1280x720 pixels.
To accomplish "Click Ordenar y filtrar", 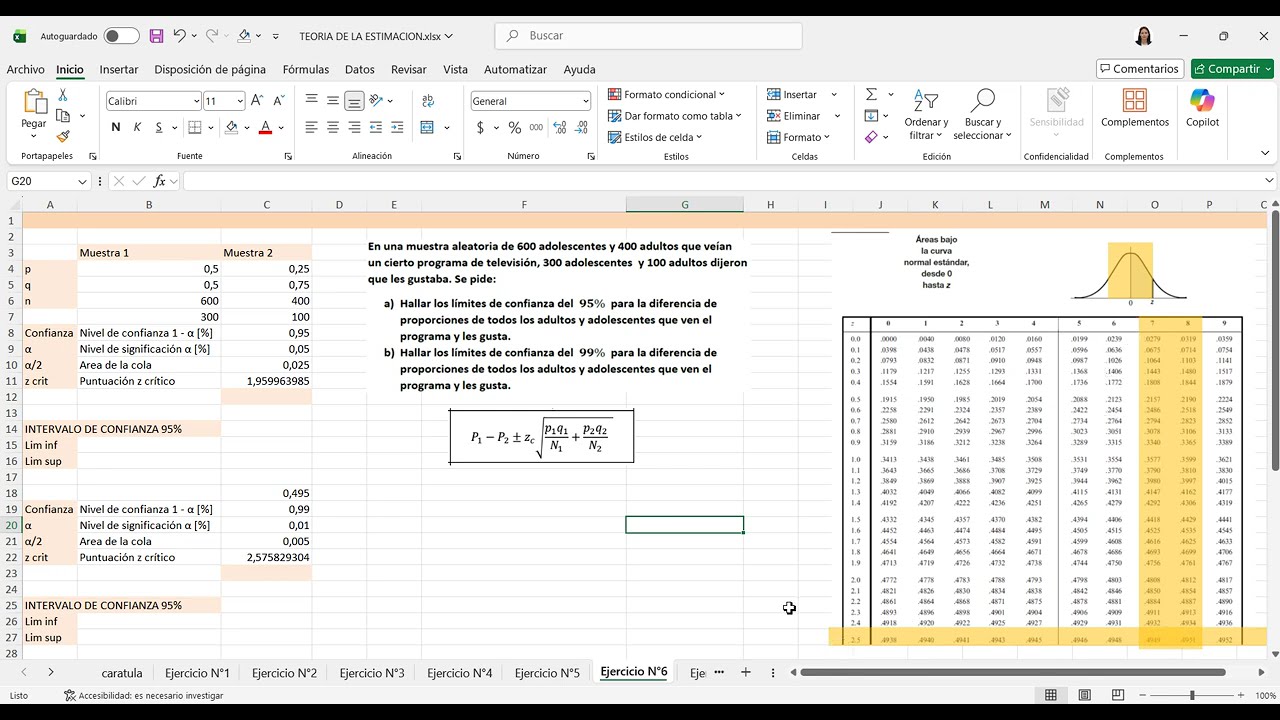I will [x=926, y=114].
